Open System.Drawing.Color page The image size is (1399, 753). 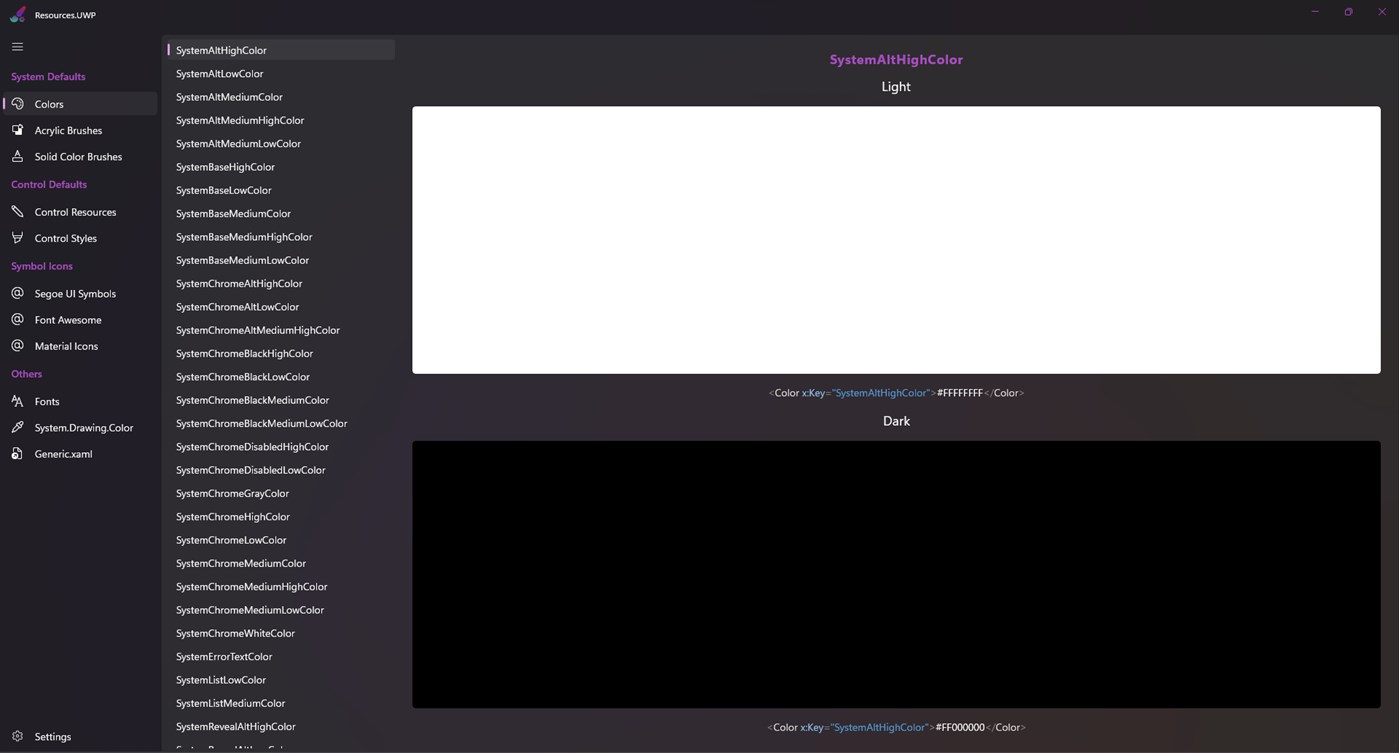point(79,428)
